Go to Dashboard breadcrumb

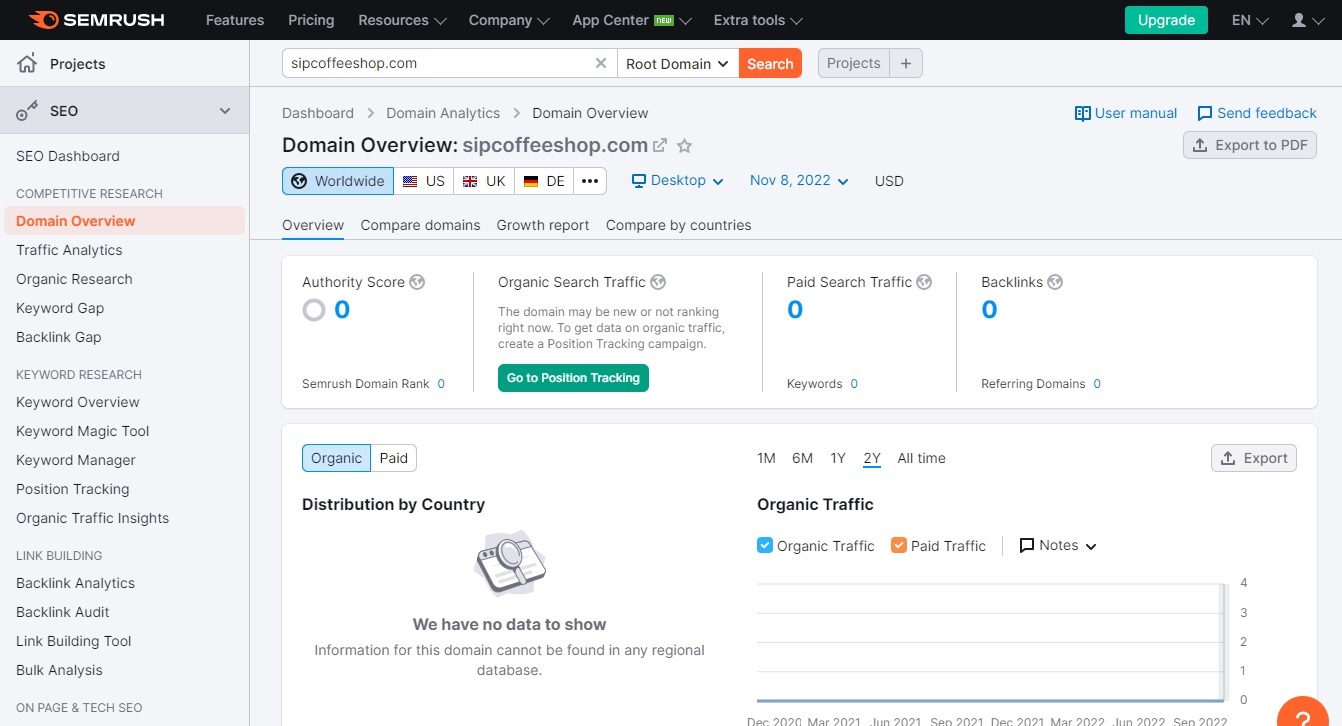(x=318, y=113)
